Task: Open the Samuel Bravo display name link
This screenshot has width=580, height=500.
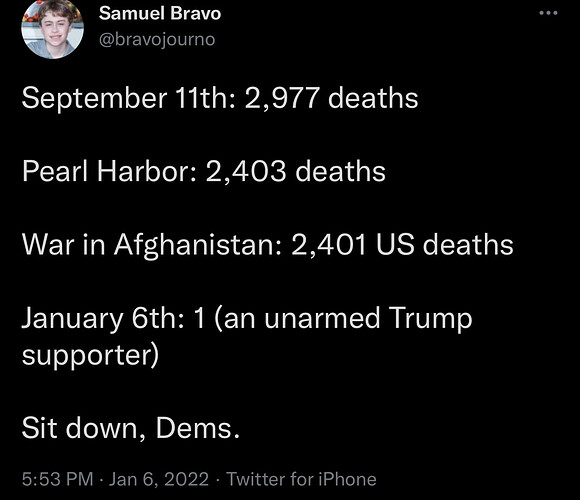Action: coord(160,14)
